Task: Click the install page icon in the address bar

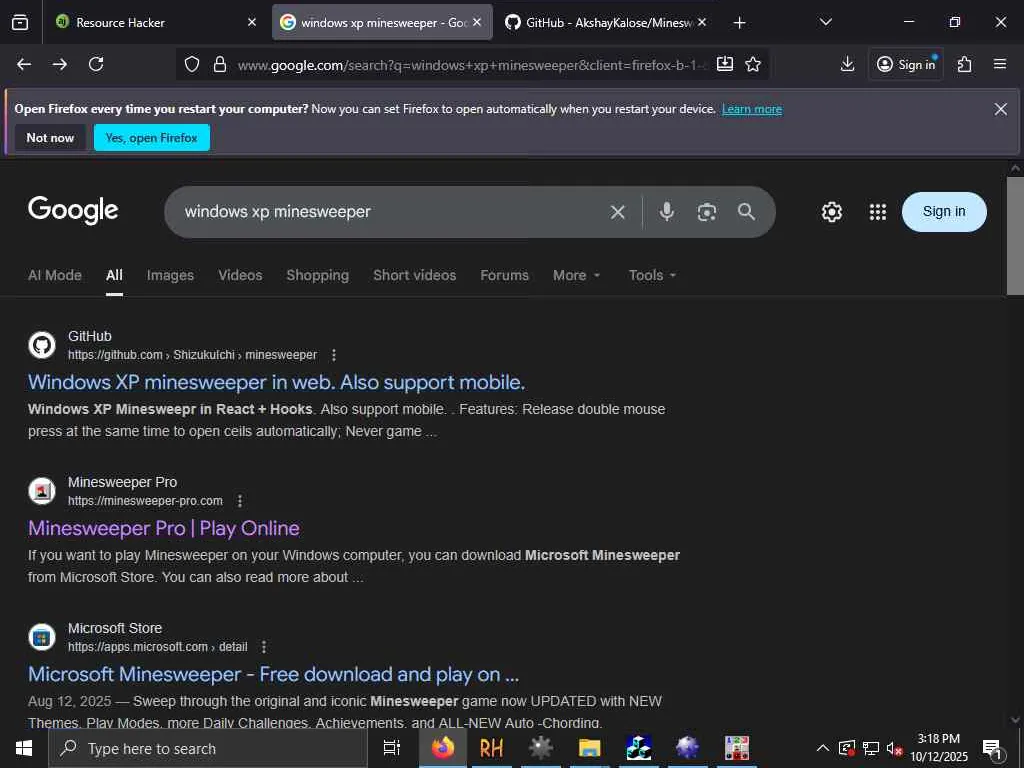Action: [724, 64]
